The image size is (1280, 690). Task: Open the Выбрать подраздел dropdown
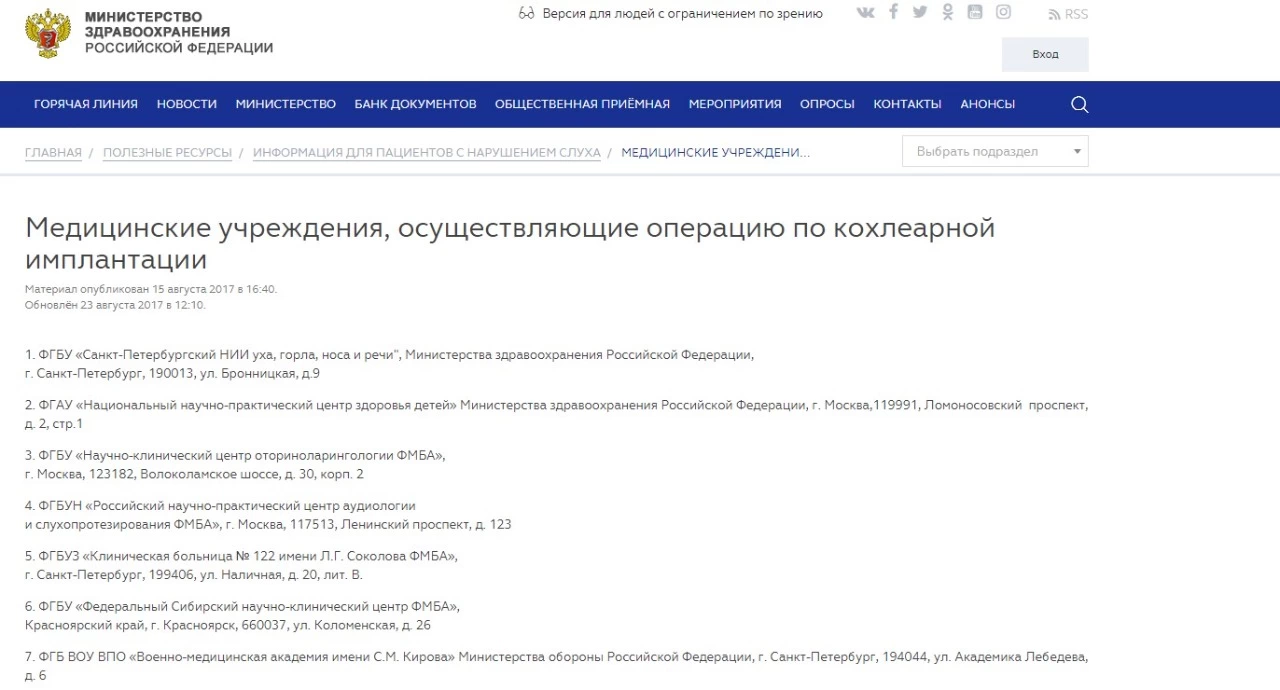(x=995, y=152)
